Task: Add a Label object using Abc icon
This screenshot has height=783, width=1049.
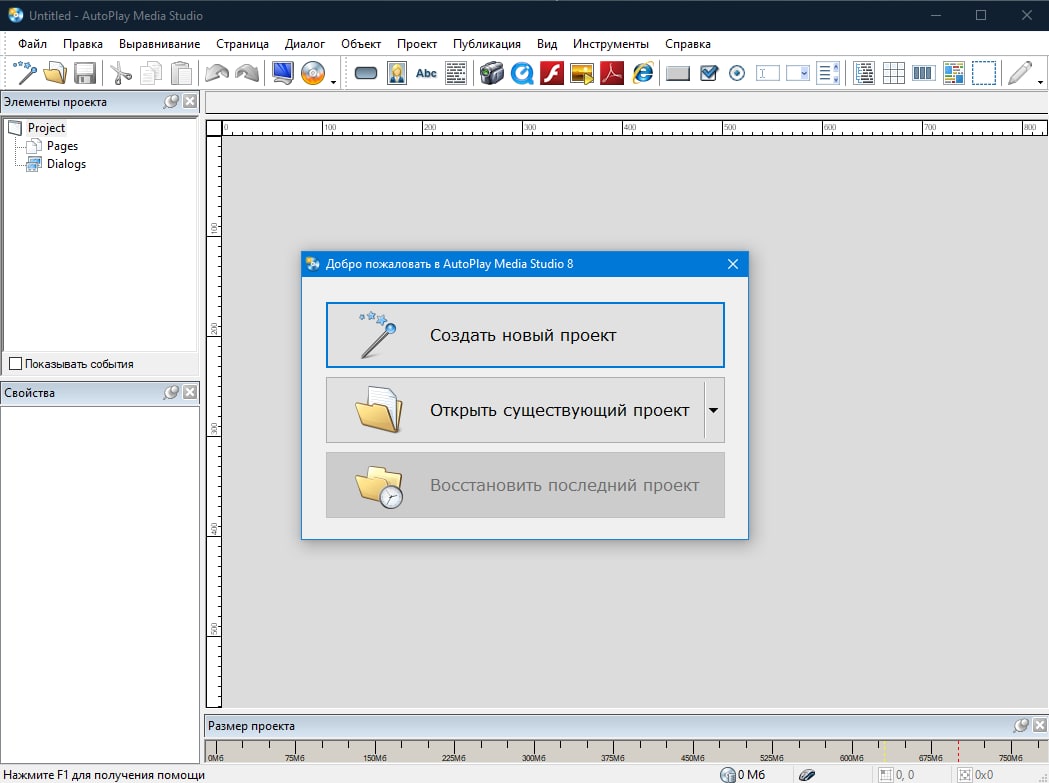Action: 426,73
